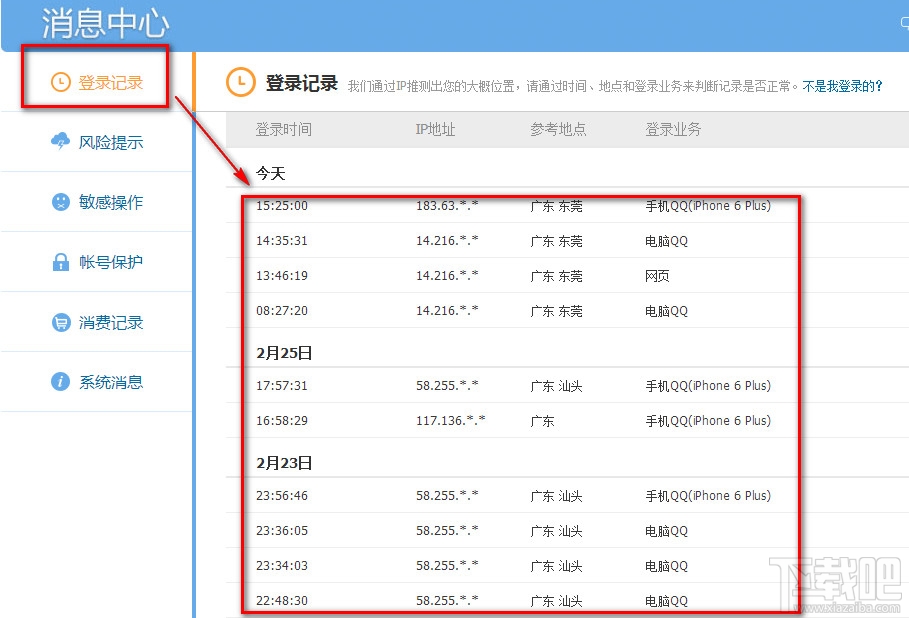Click the face icon for 敏感操作
The height and width of the screenshot is (618, 909).
[x=61, y=202]
